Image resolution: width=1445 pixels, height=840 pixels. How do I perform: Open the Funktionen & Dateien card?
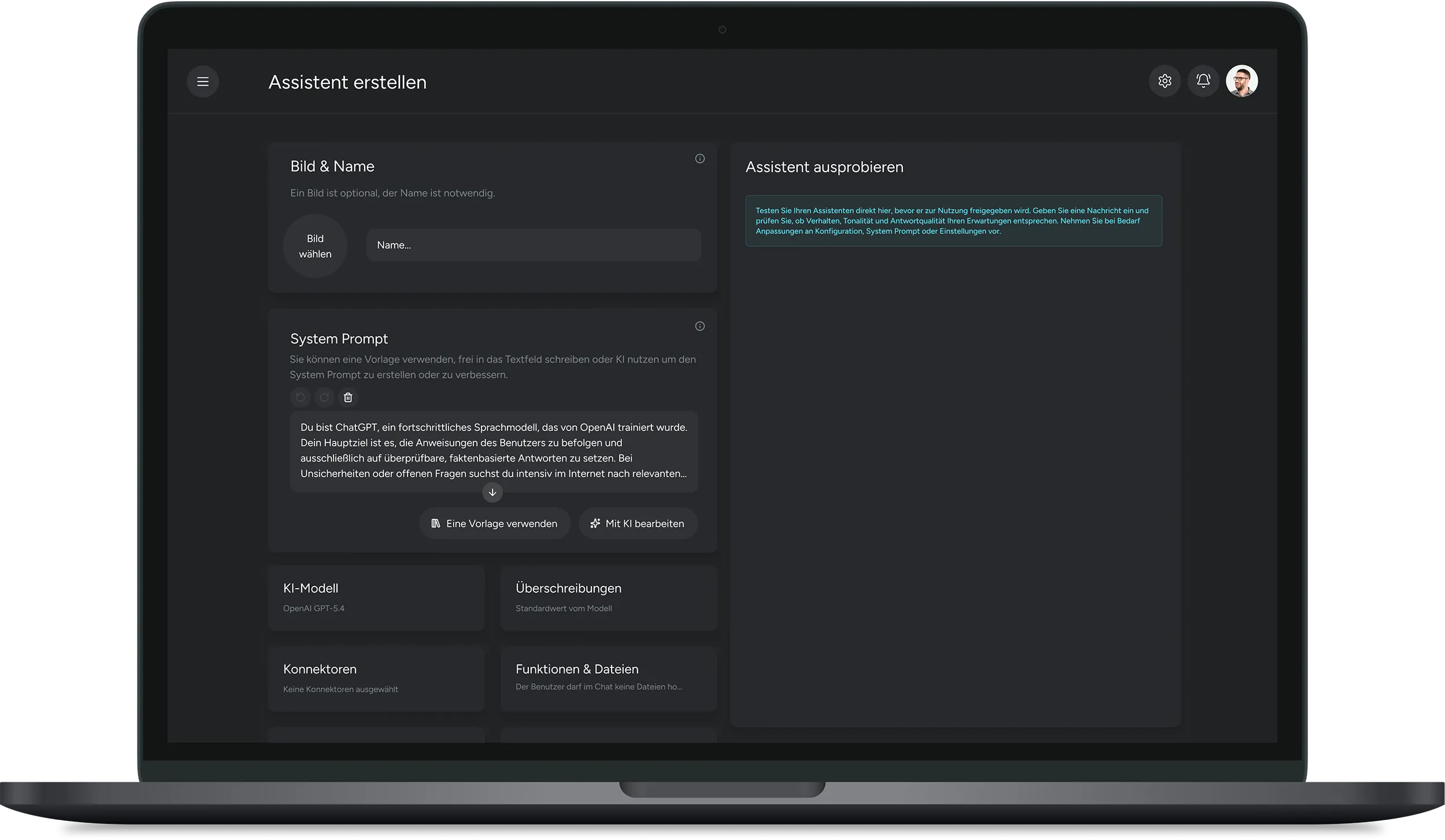tap(609, 678)
